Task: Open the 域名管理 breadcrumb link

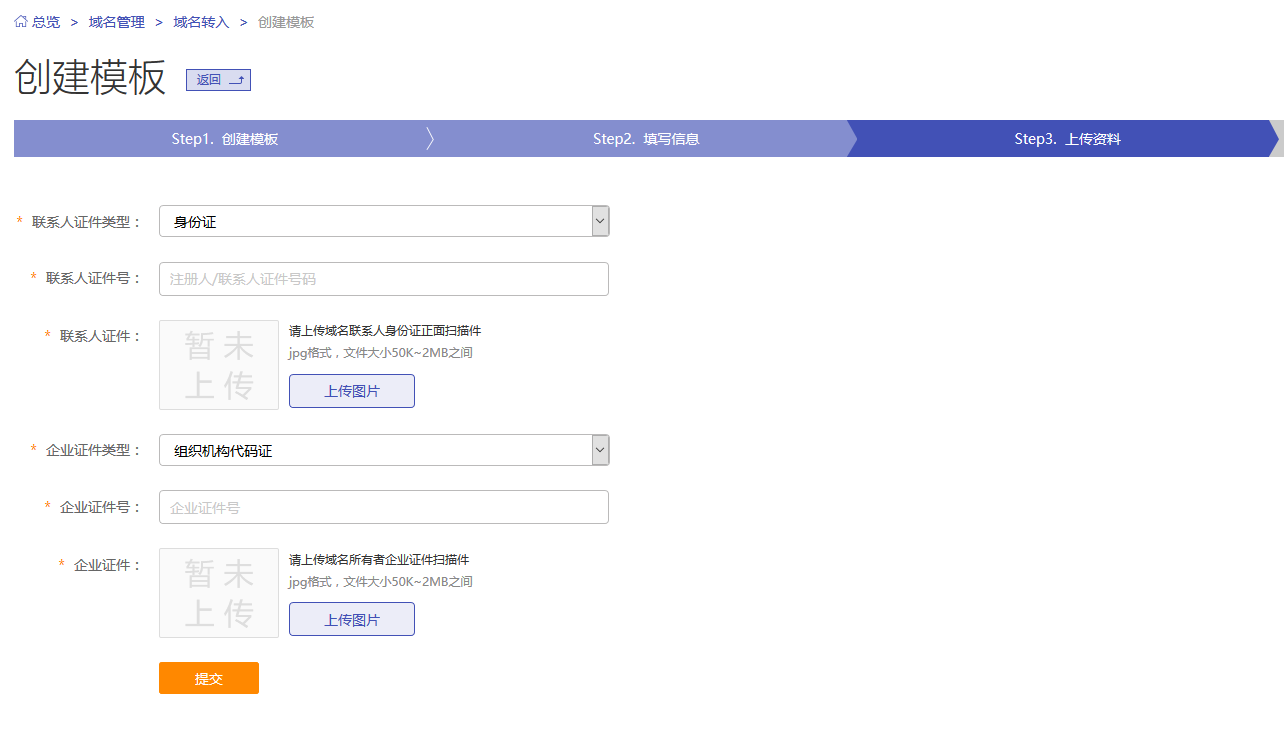Action: point(116,22)
